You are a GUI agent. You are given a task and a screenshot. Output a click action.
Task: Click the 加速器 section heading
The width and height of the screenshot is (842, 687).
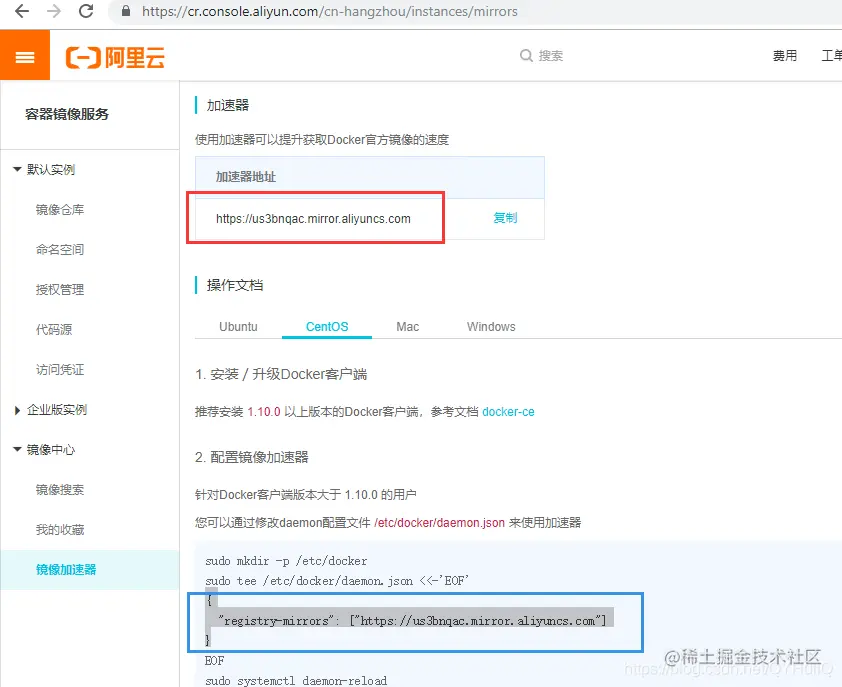click(x=228, y=105)
